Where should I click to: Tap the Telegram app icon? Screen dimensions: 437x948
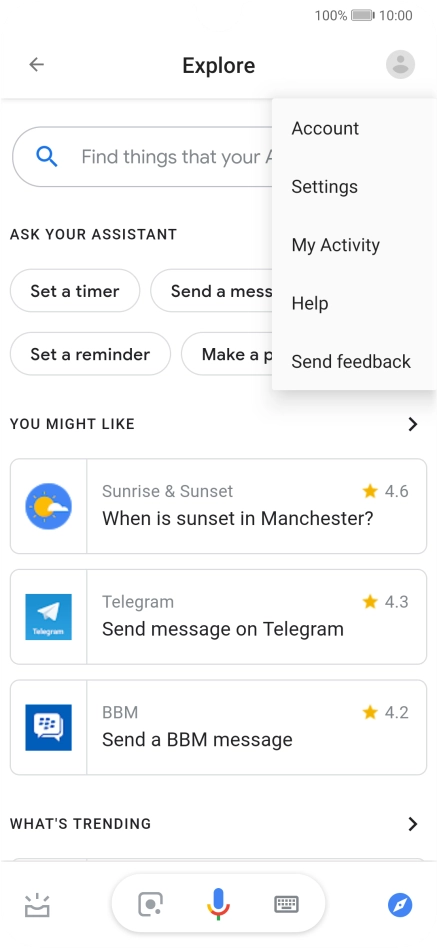pyautogui.click(x=48, y=617)
